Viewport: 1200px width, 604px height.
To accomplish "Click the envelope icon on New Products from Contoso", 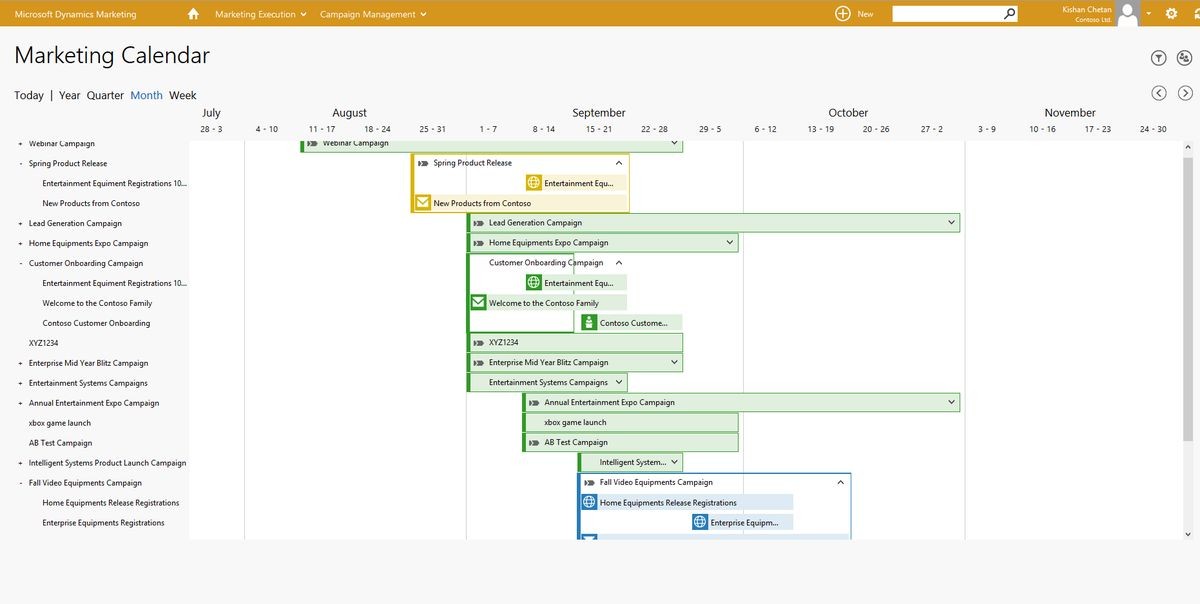I will pos(423,202).
